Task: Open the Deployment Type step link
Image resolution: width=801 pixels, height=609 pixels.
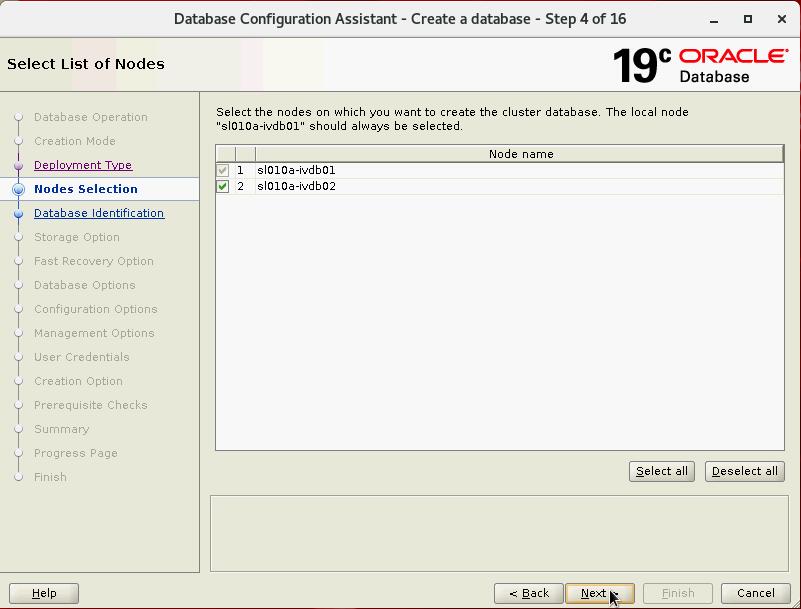Action: [x=83, y=165]
